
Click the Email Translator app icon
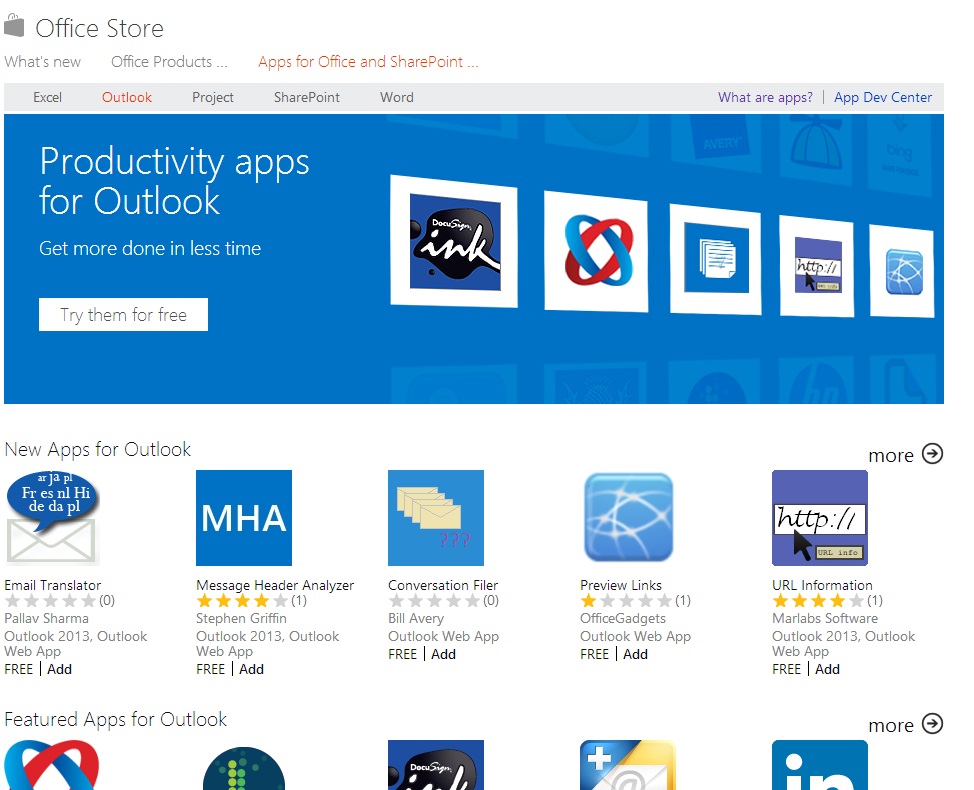pyautogui.click(x=52, y=518)
